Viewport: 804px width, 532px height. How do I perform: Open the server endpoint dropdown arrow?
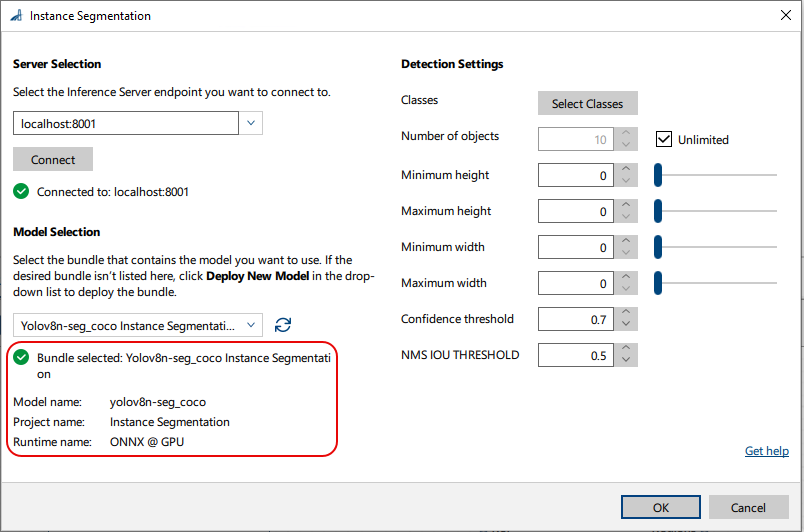coord(251,123)
